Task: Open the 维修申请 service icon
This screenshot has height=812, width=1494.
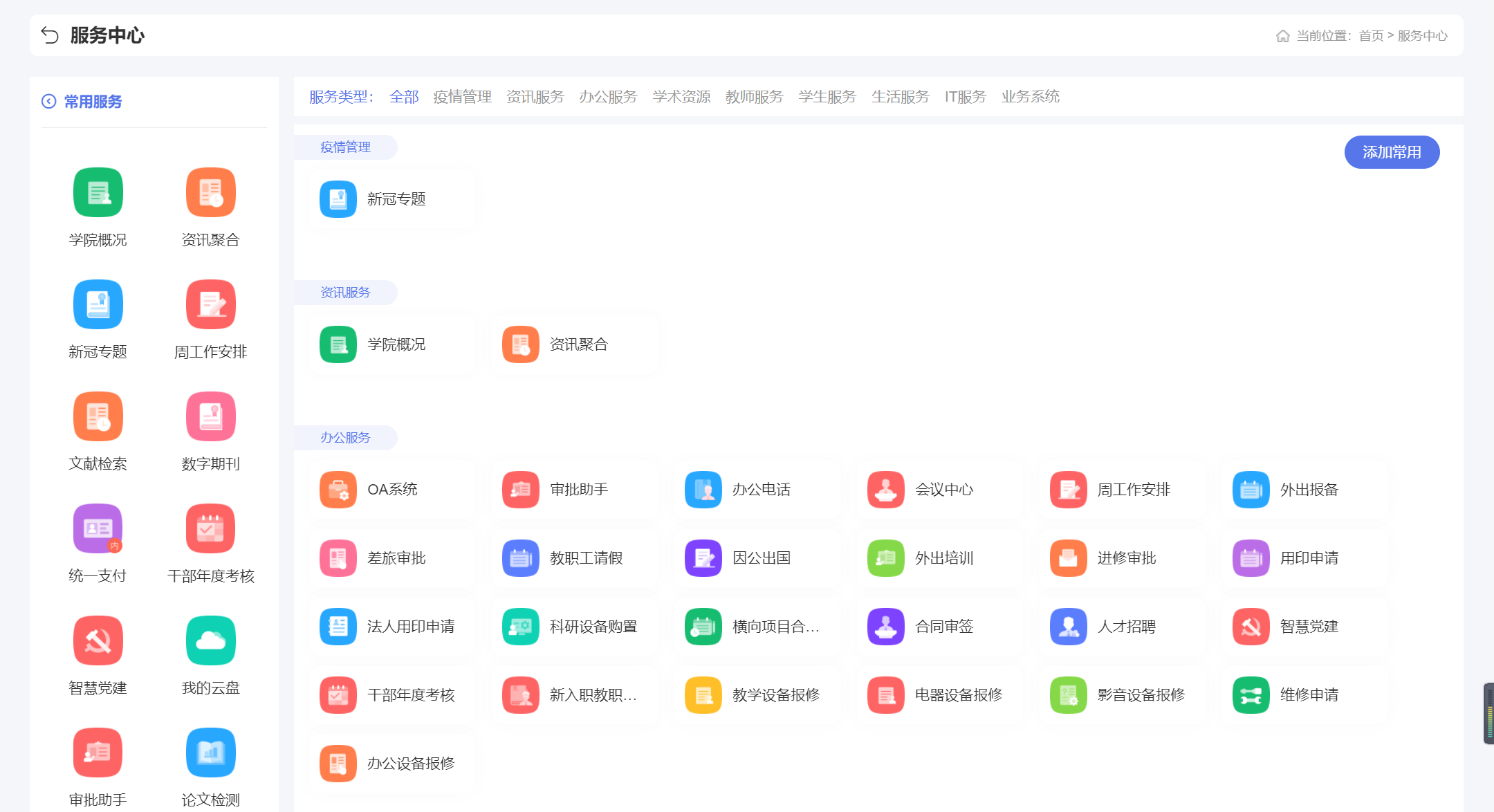Action: click(1251, 695)
